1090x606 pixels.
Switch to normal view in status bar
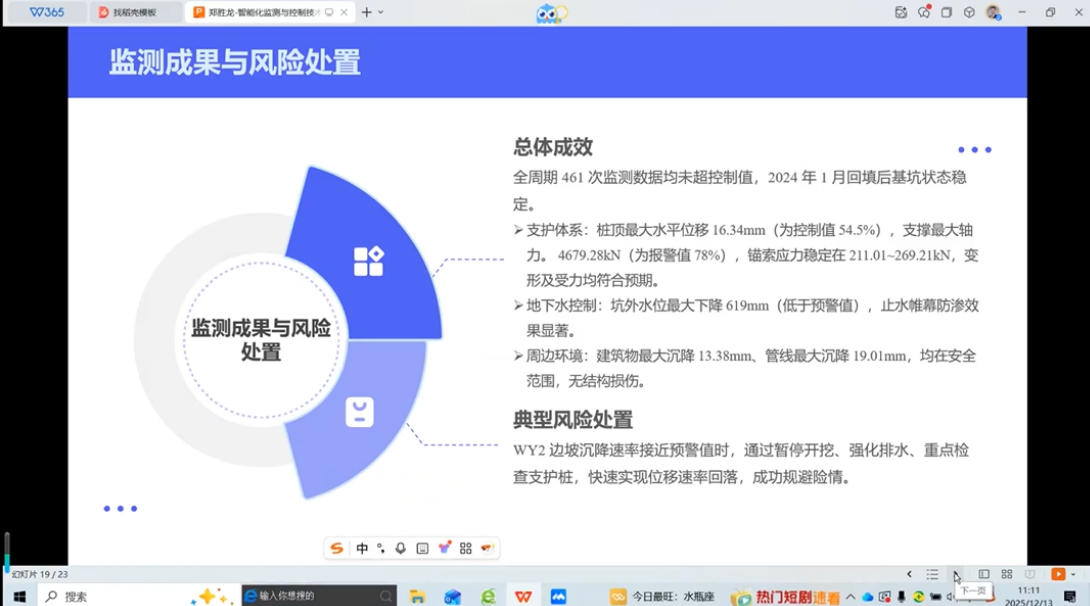coord(984,574)
